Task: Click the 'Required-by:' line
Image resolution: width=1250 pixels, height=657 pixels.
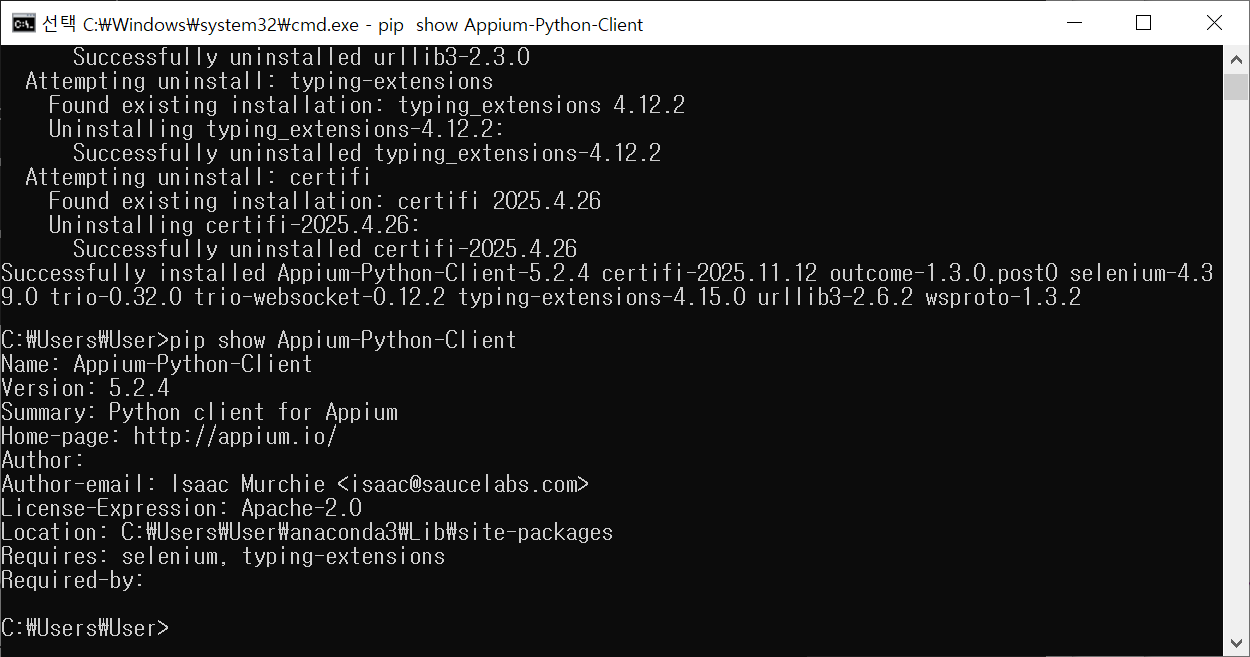Action: (x=73, y=580)
